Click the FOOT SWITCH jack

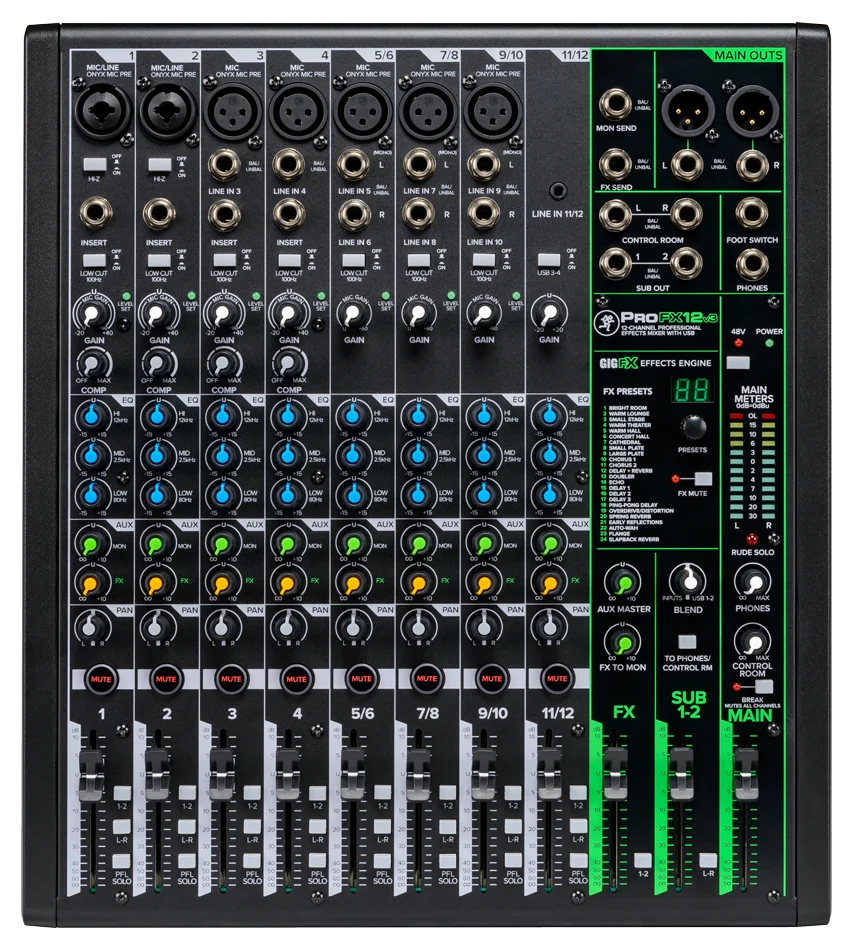(x=752, y=213)
